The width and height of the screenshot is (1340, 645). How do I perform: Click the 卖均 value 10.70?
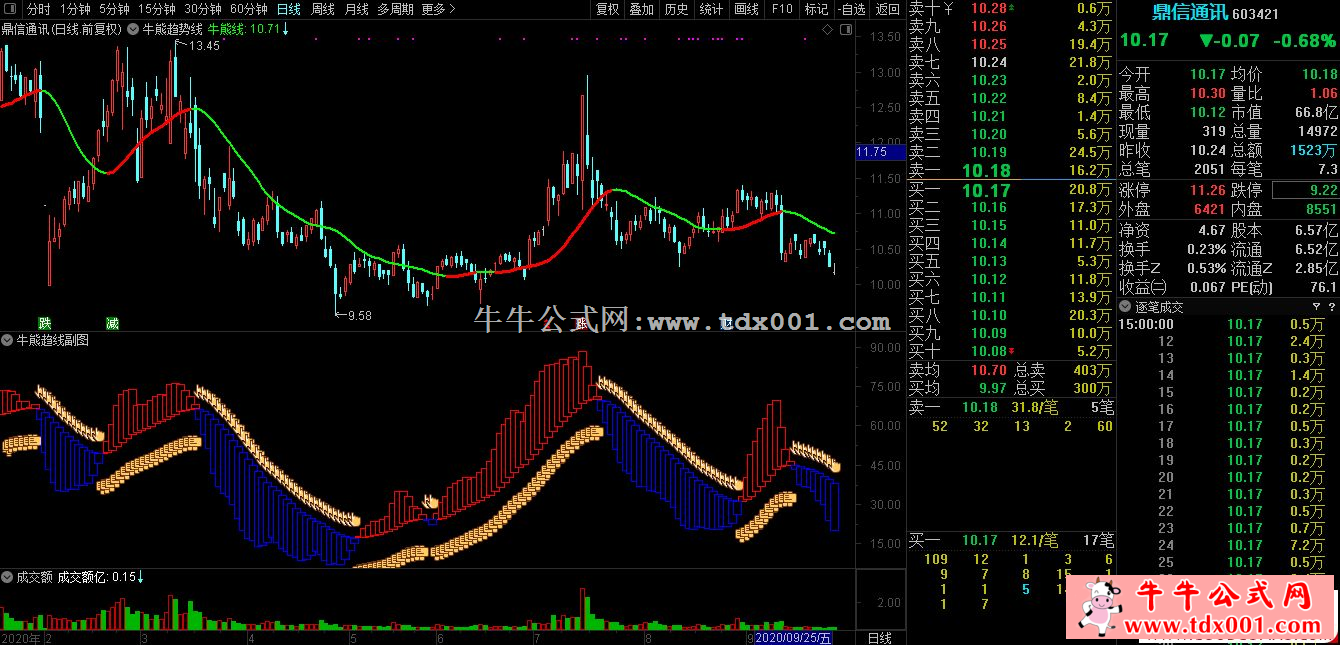[x=989, y=370]
